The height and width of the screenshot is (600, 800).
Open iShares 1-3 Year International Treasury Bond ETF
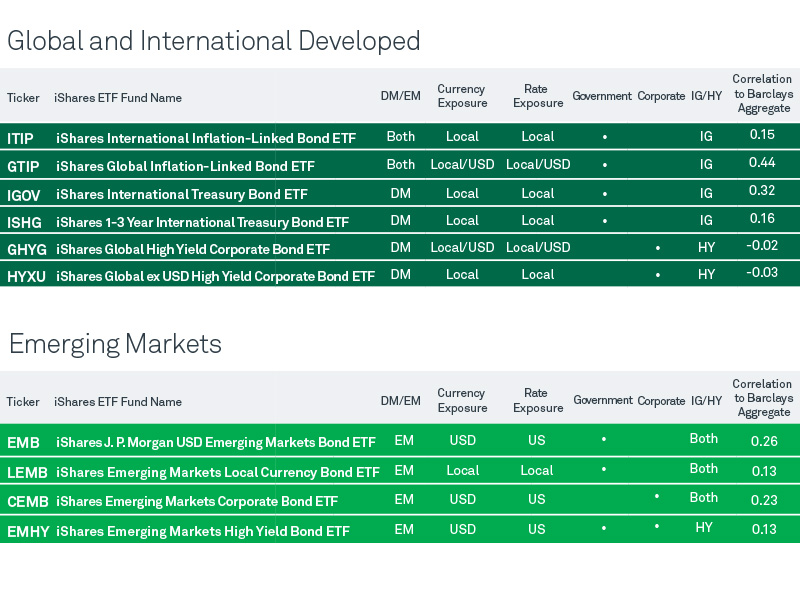202,222
